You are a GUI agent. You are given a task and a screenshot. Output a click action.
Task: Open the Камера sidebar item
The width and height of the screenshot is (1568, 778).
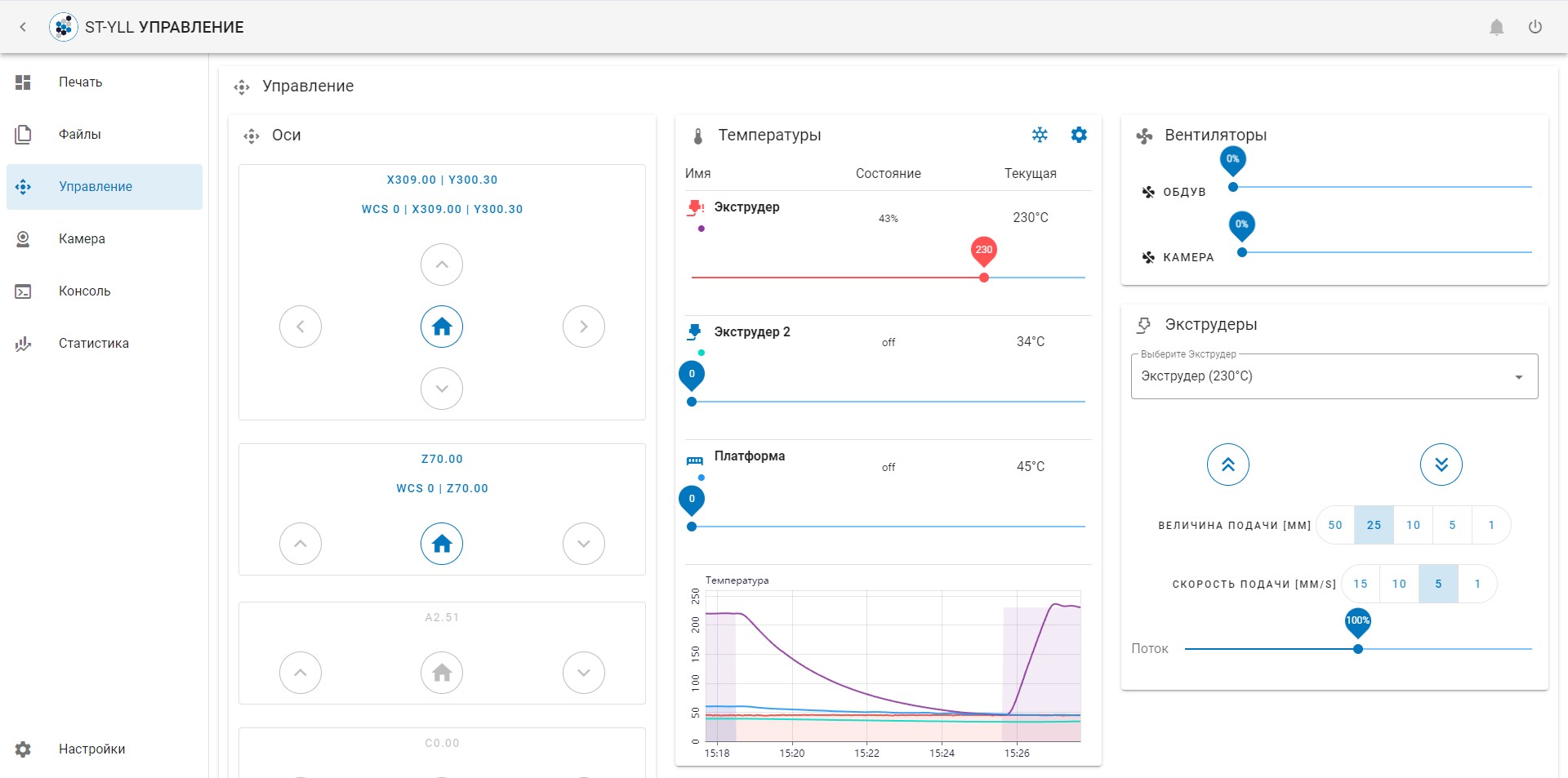105,238
